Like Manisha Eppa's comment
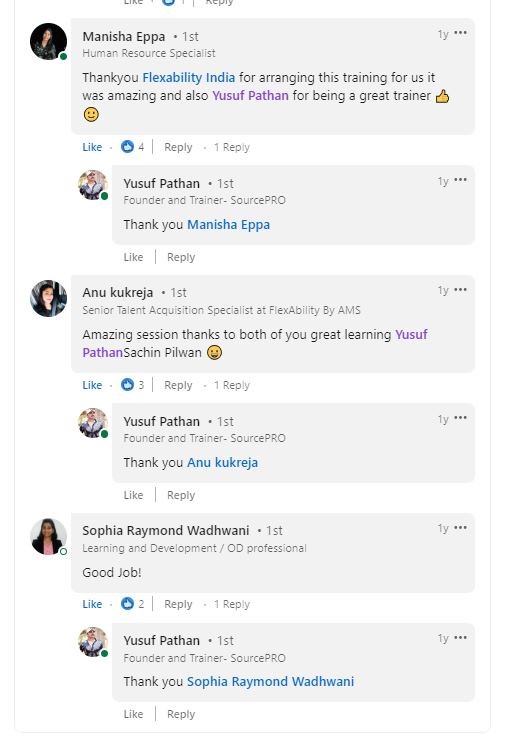Screen dimensions: 508x738 coord(92,147)
